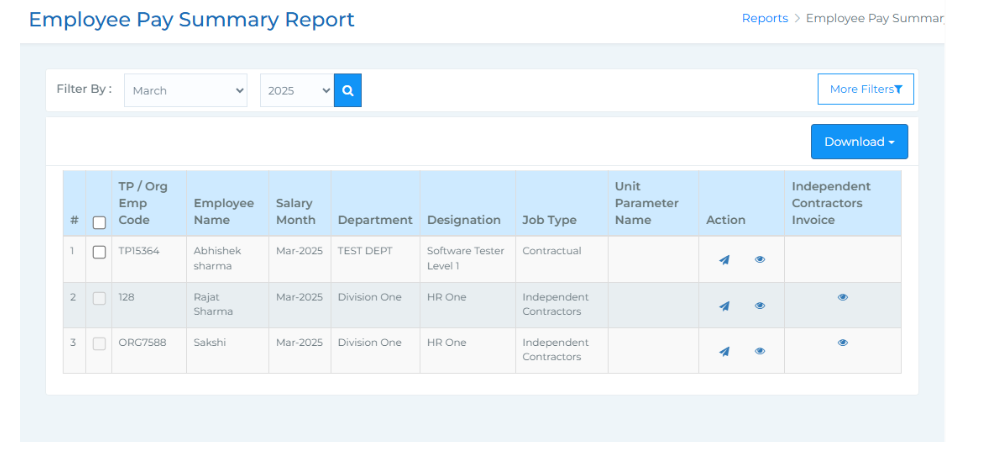This screenshot has height=464, width=994.
Task: Click the search magnifier icon button
Action: coord(348,90)
